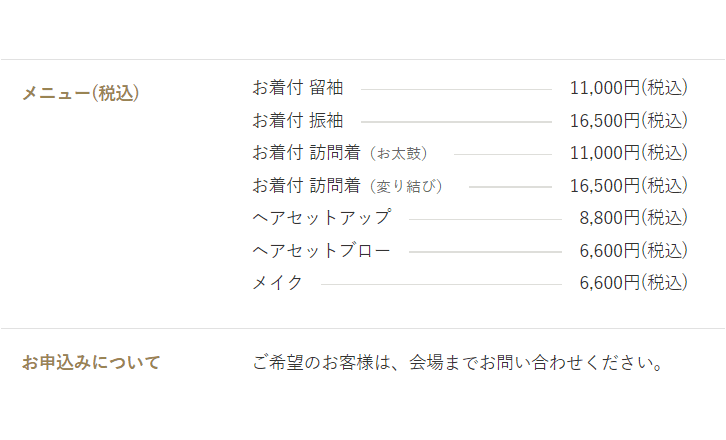
Task: Click the (お太鼓) small annotation
Action: tap(398, 154)
